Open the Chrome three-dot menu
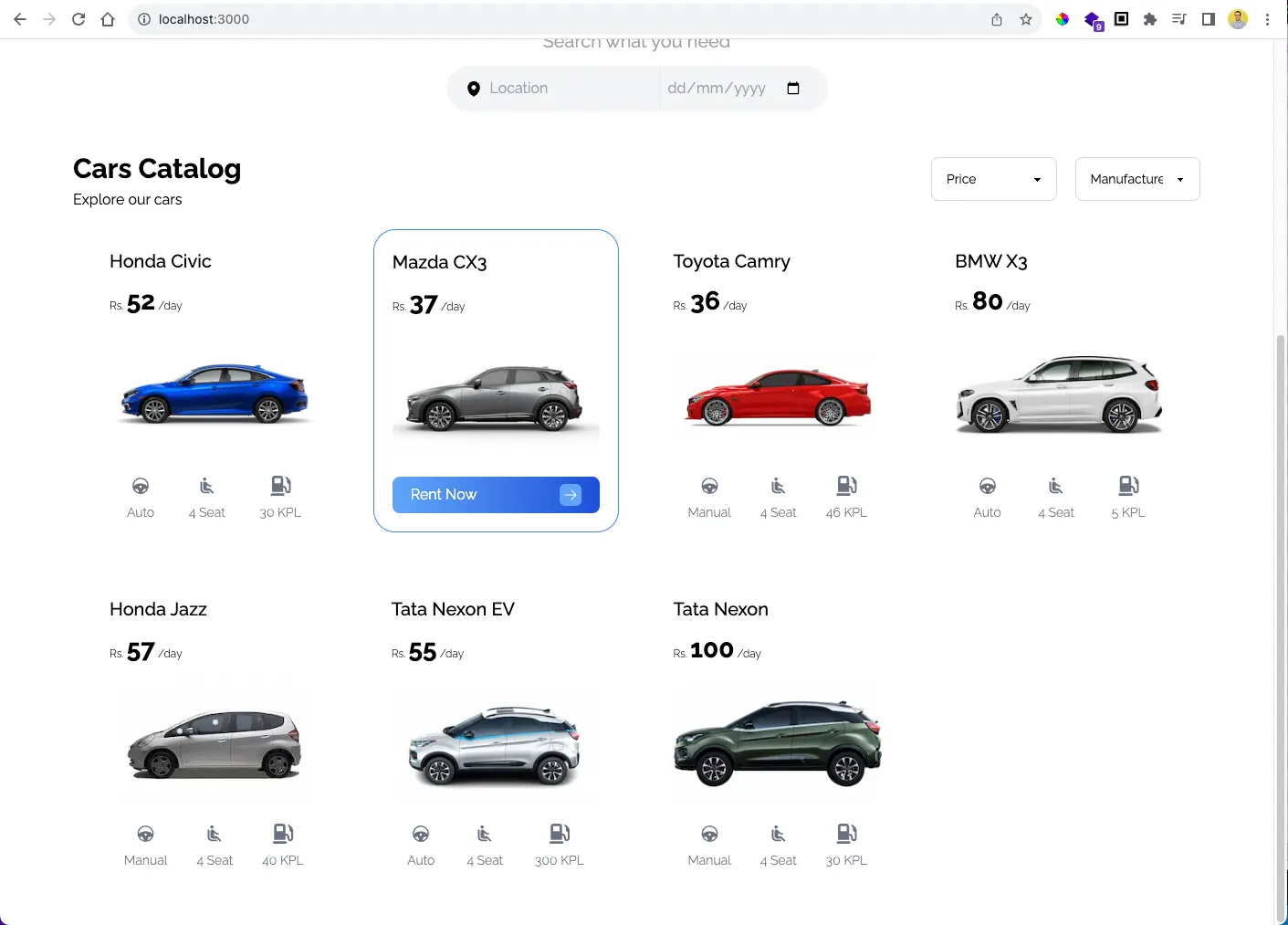This screenshot has height=925, width=1288. [x=1267, y=19]
